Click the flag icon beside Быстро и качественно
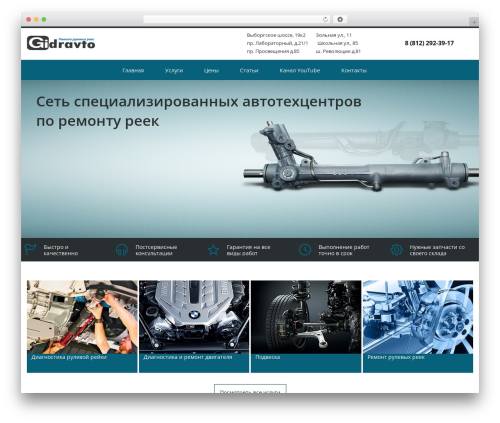Viewport: 500px width, 423px height. (30, 249)
